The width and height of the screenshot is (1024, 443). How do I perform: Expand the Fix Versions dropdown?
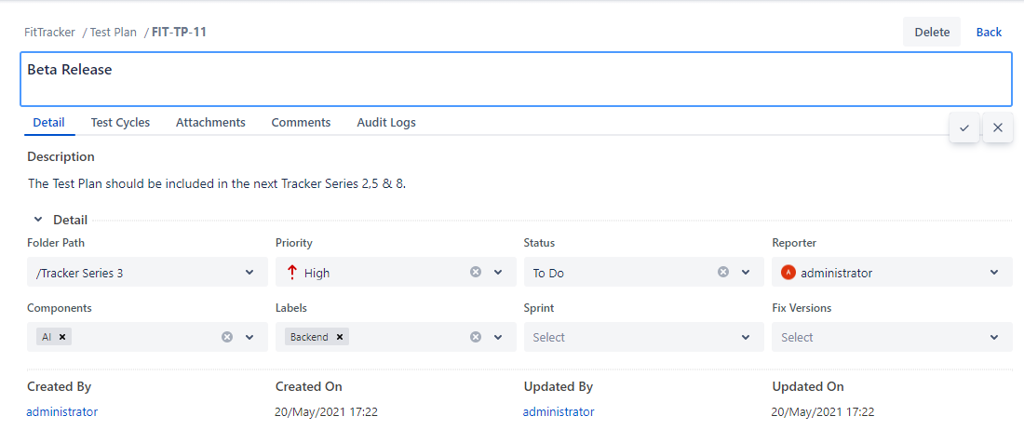(993, 338)
